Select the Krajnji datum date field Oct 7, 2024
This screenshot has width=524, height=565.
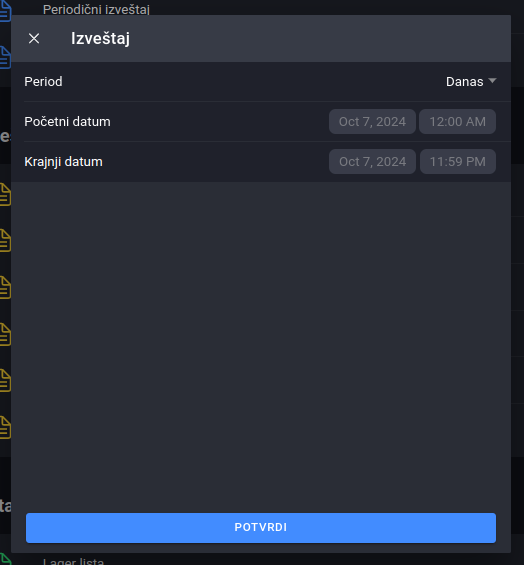(x=372, y=161)
